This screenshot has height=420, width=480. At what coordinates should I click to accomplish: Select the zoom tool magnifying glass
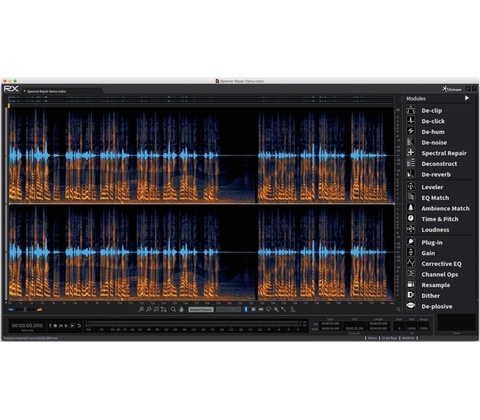[x=173, y=309]
